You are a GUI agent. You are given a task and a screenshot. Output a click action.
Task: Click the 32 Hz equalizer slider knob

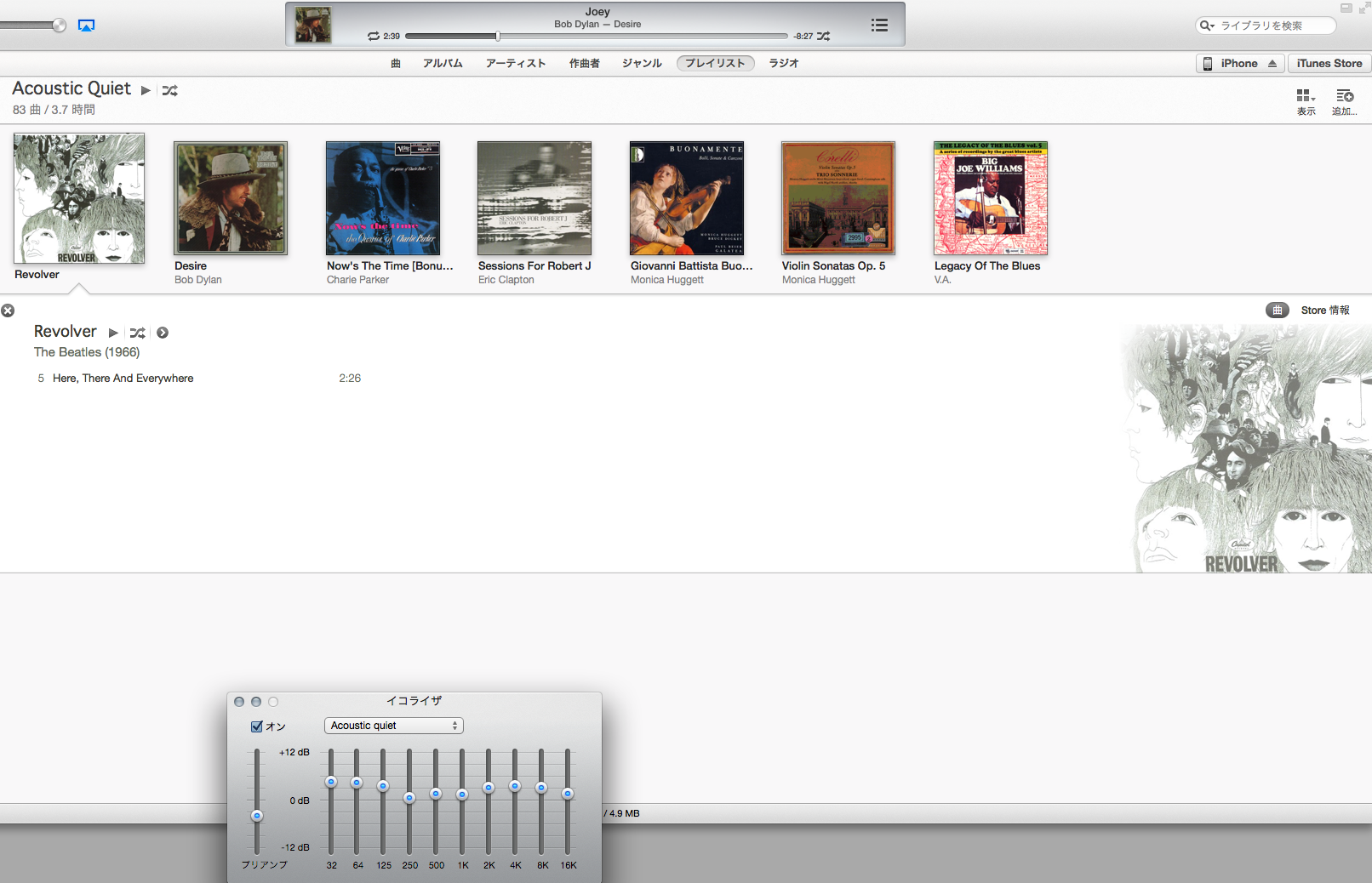331,782
